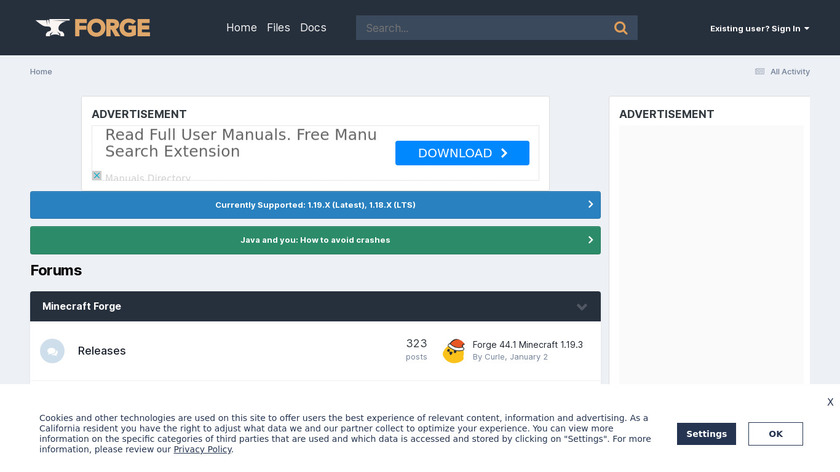Click the ad text Read Full User Manuals
The height and width of the screenshot is (472, 840).
pyautogui.click(x=241, y=143)
